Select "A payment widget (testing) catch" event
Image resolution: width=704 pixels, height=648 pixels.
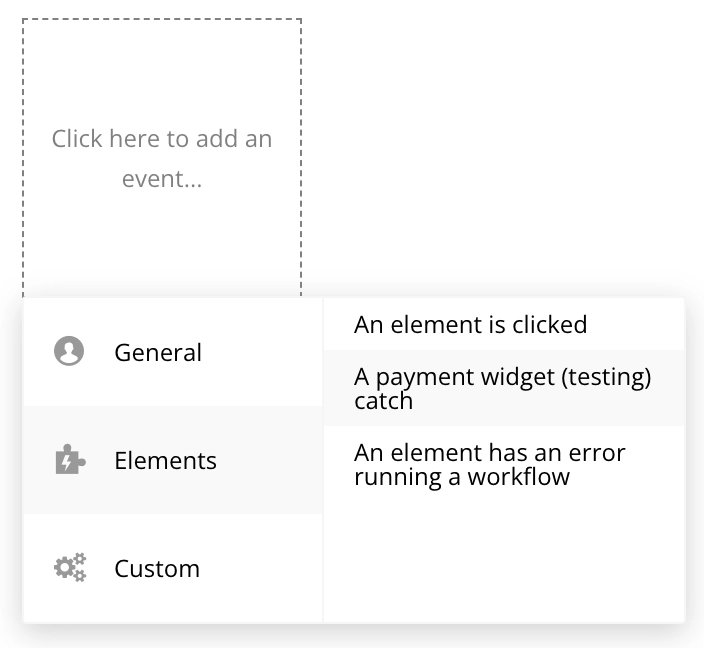pos(503,389)
